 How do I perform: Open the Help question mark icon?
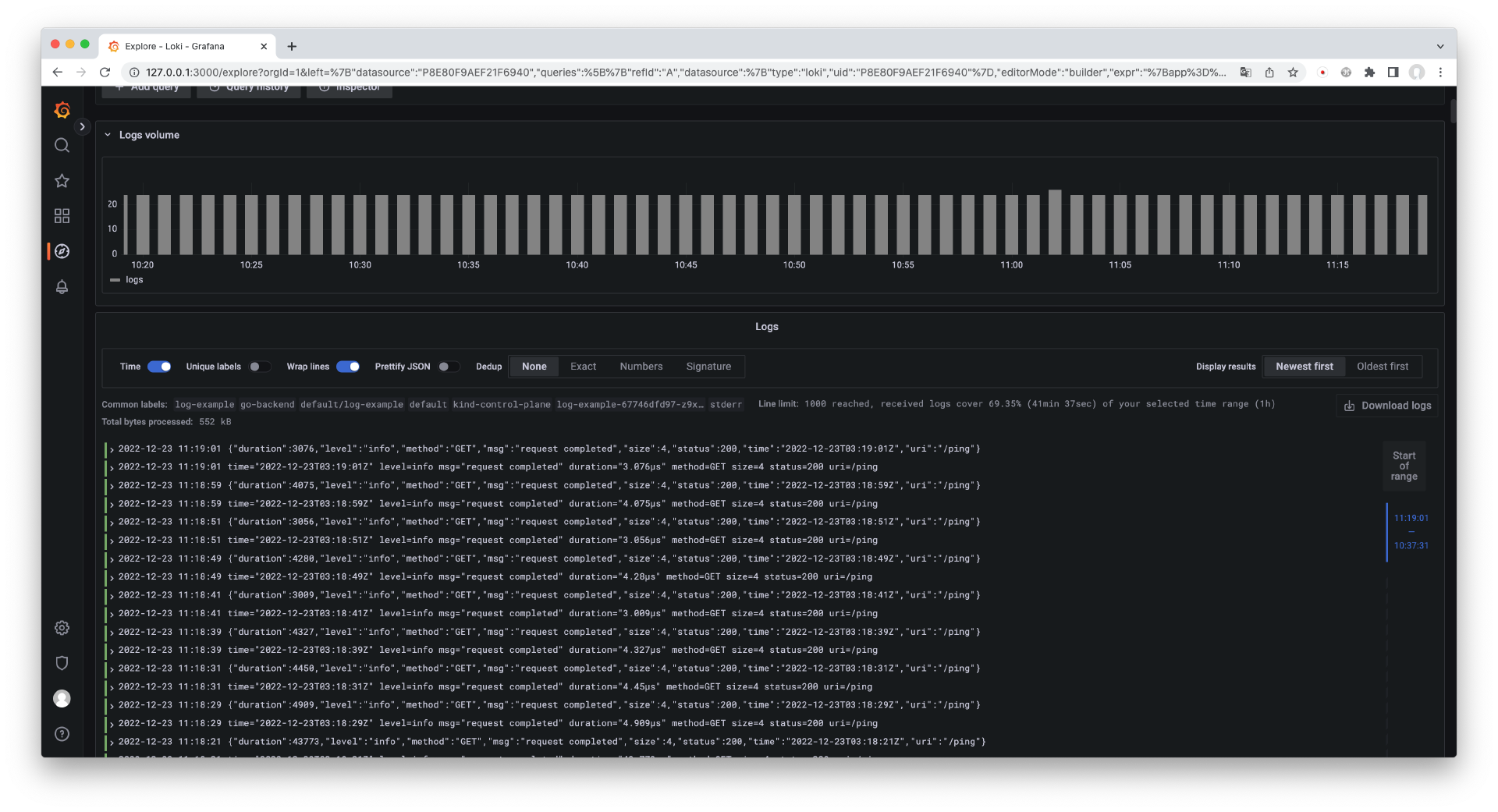[62, 734]
